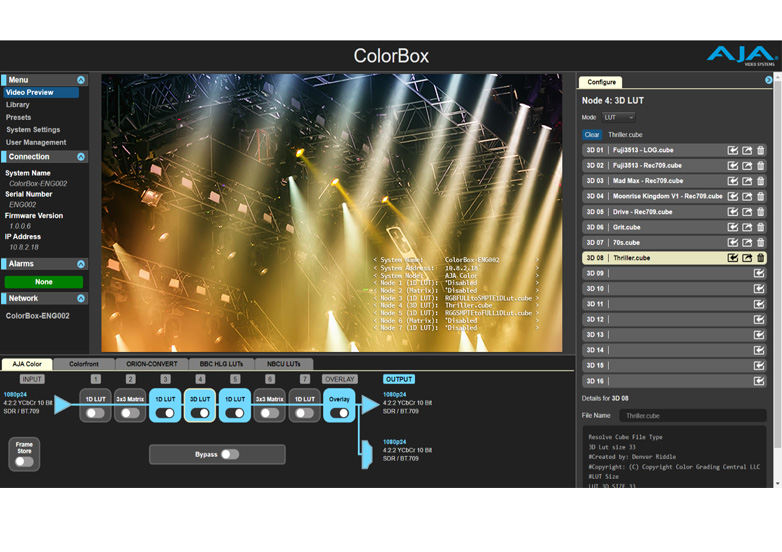Screen dimensions: 782x552
Task: Open User Management
Action: (x=36, y=142)
